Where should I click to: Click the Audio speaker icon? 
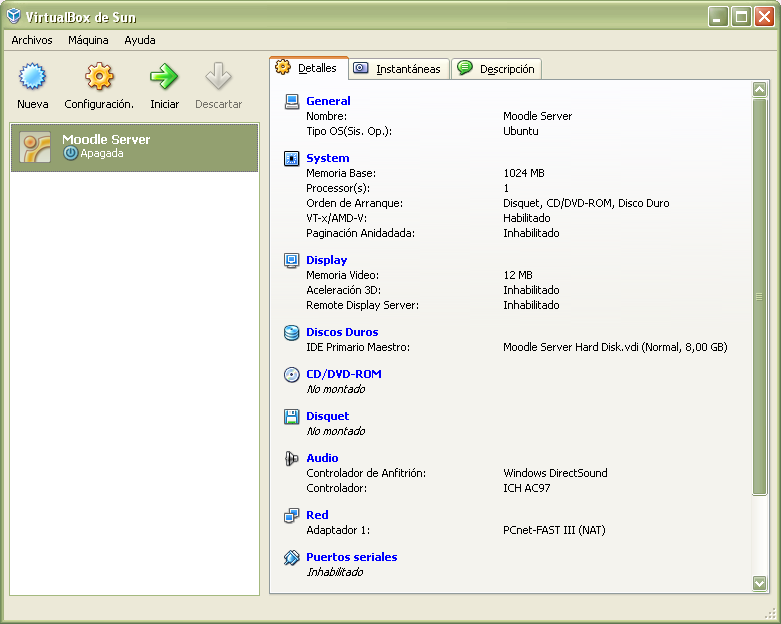tap(291, 458)
